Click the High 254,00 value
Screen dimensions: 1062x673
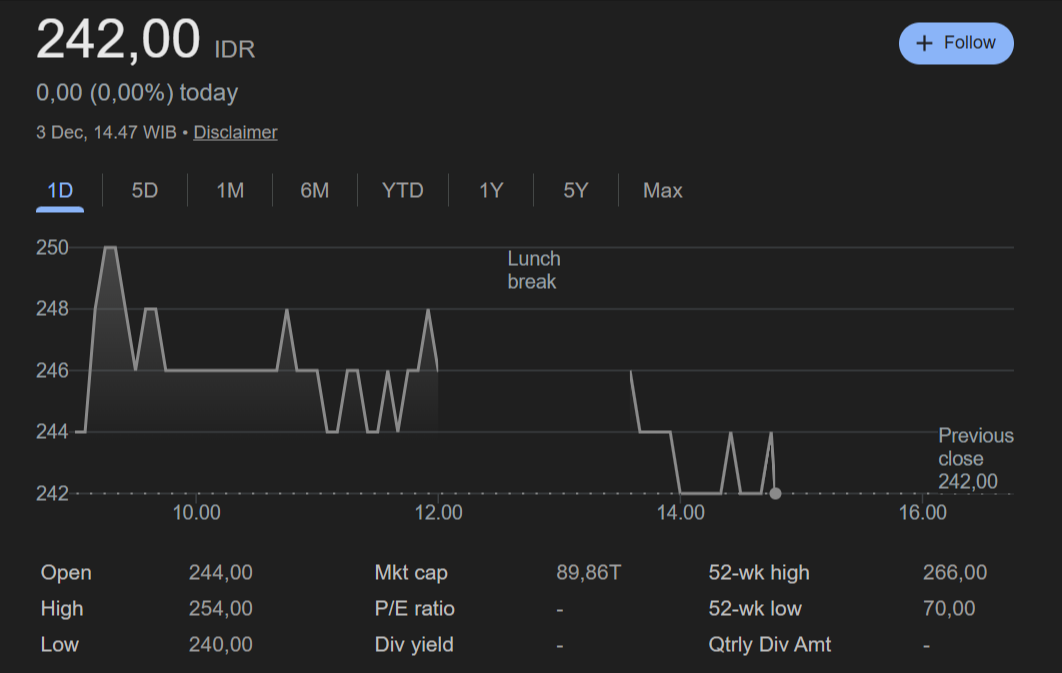(221, 608)
